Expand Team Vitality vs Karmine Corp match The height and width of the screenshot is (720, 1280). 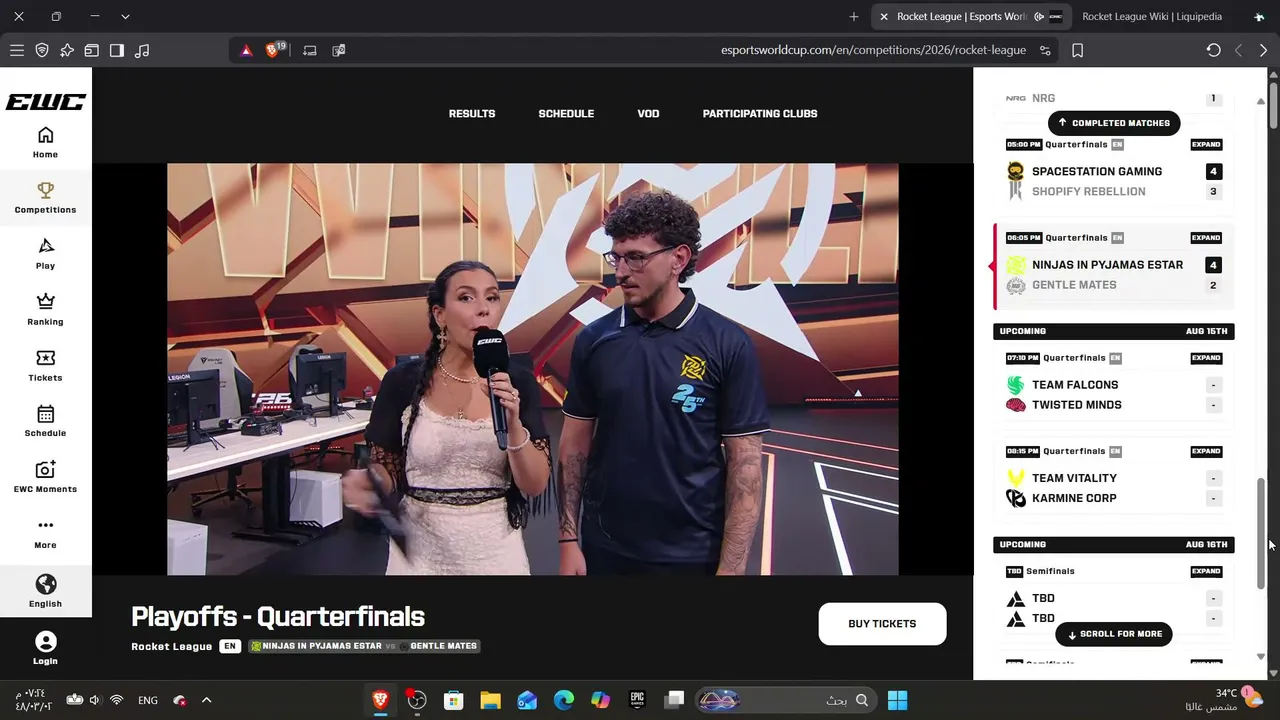[x=1206, y=451]
